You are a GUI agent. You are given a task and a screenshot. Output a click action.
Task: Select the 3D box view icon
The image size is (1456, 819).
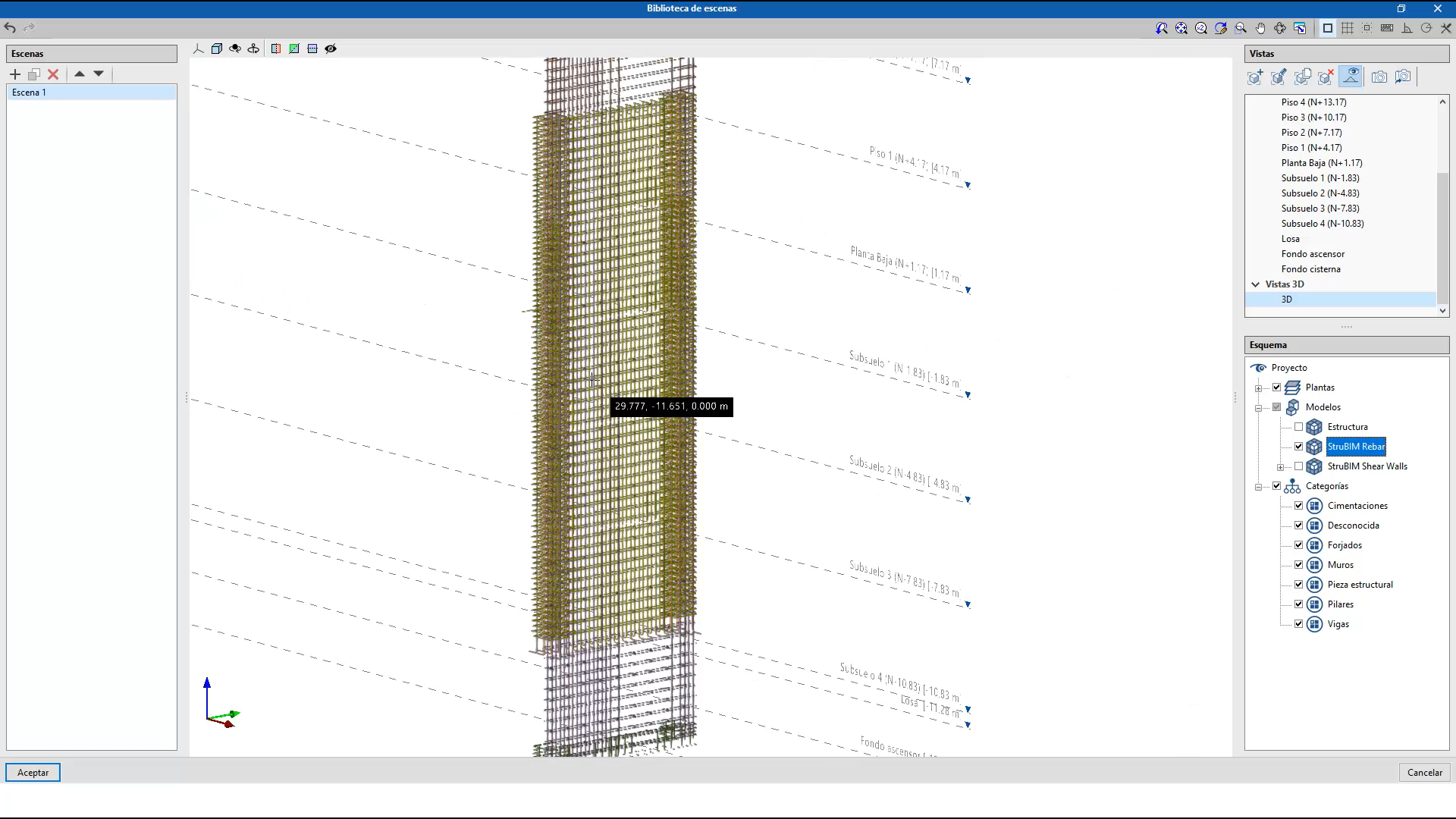click(217, 49)
